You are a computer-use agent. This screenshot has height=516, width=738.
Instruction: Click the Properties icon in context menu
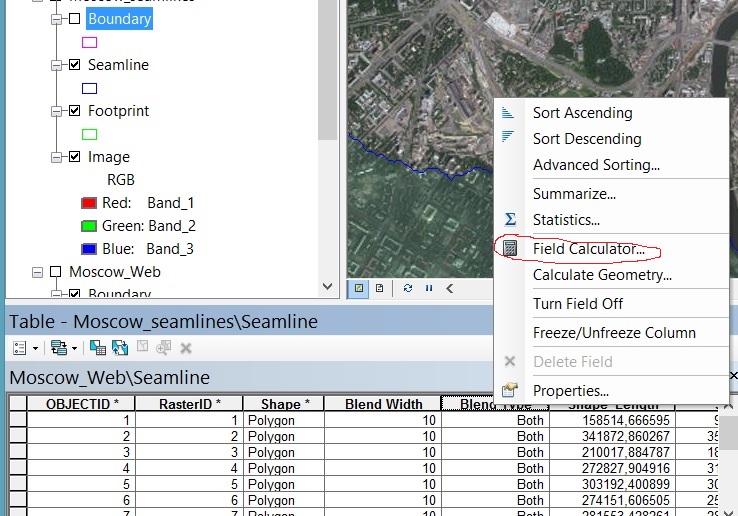pos(510,390)
